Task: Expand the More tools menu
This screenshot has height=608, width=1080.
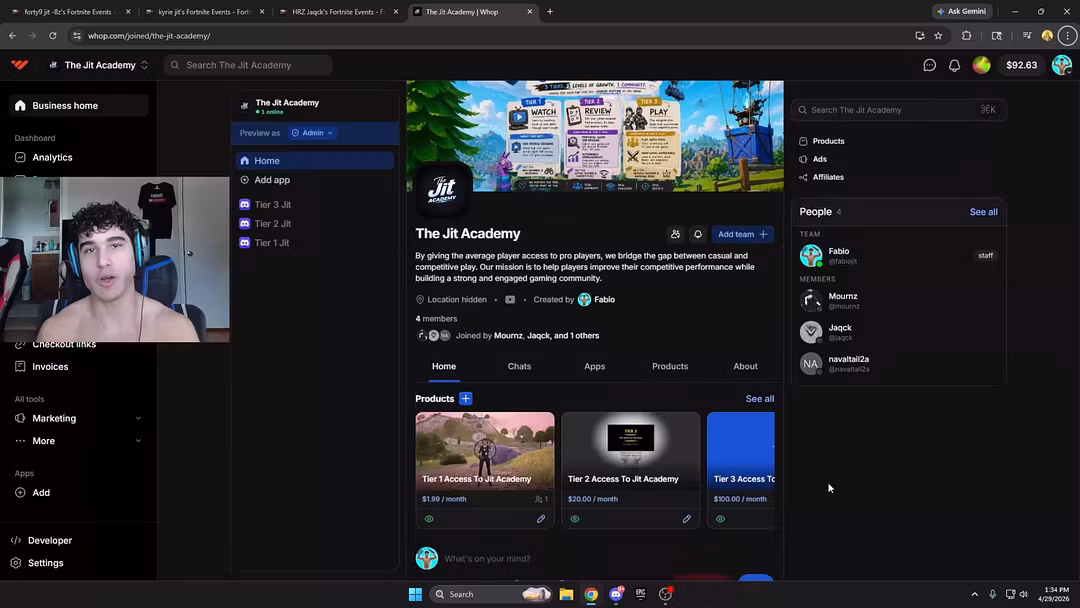Action: (x=79, y=441)
